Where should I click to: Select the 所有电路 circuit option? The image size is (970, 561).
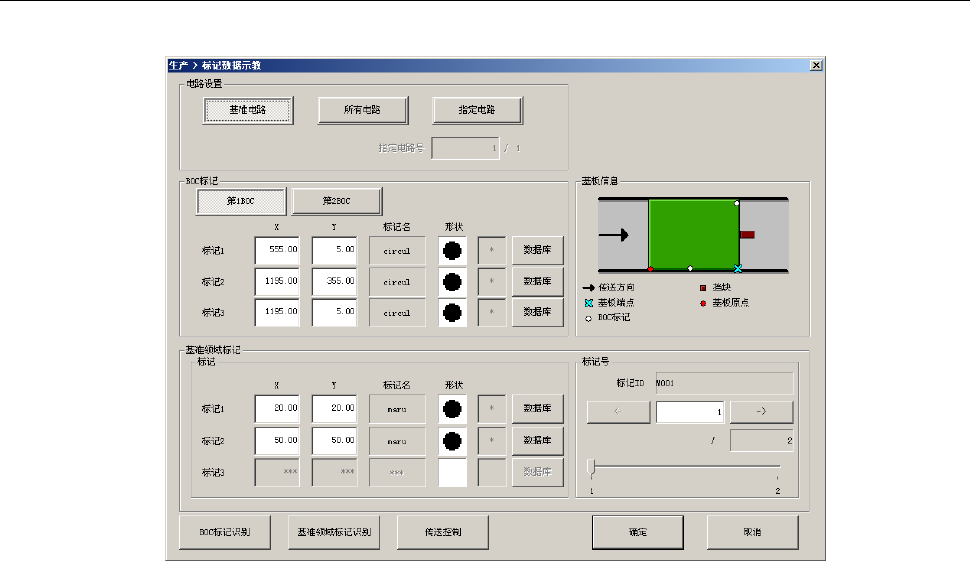point(362,109)
